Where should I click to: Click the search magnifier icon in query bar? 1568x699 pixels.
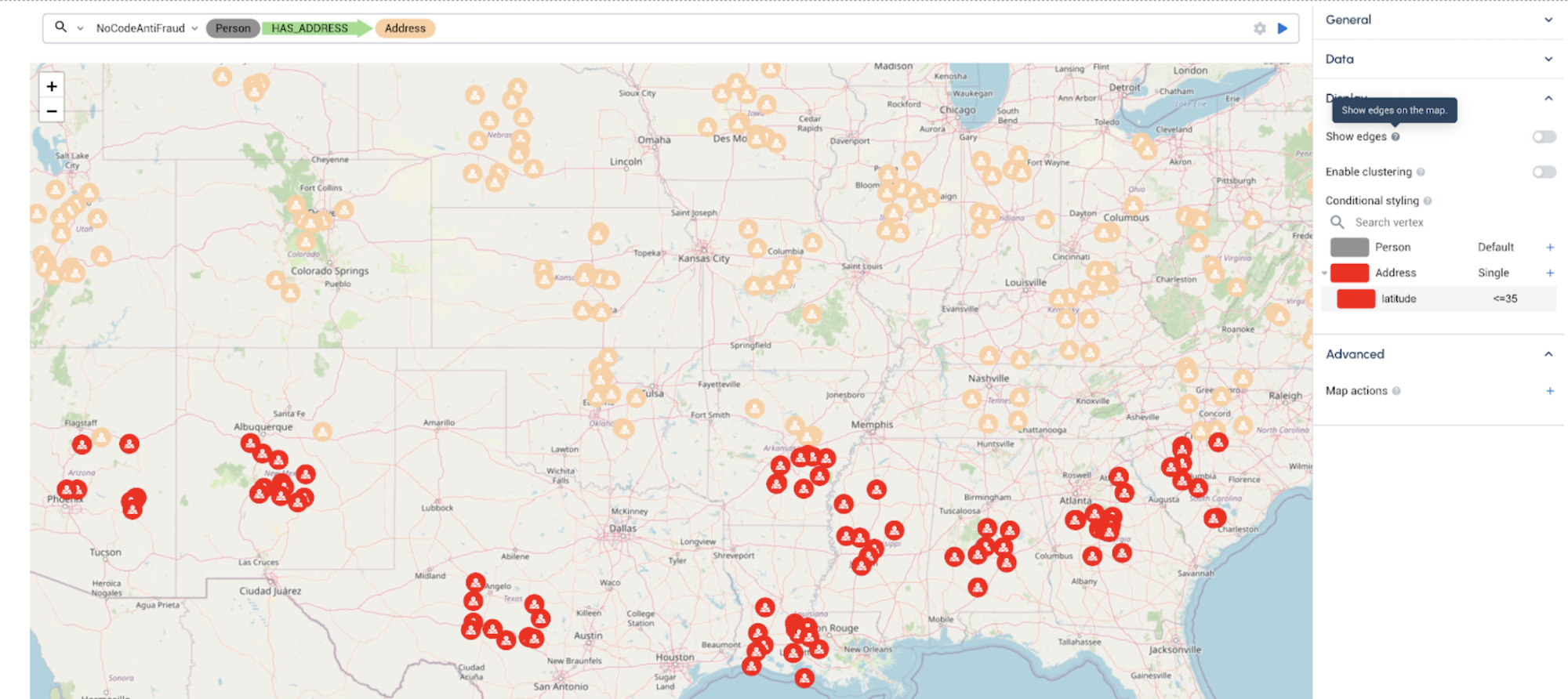tap(60, 27)
